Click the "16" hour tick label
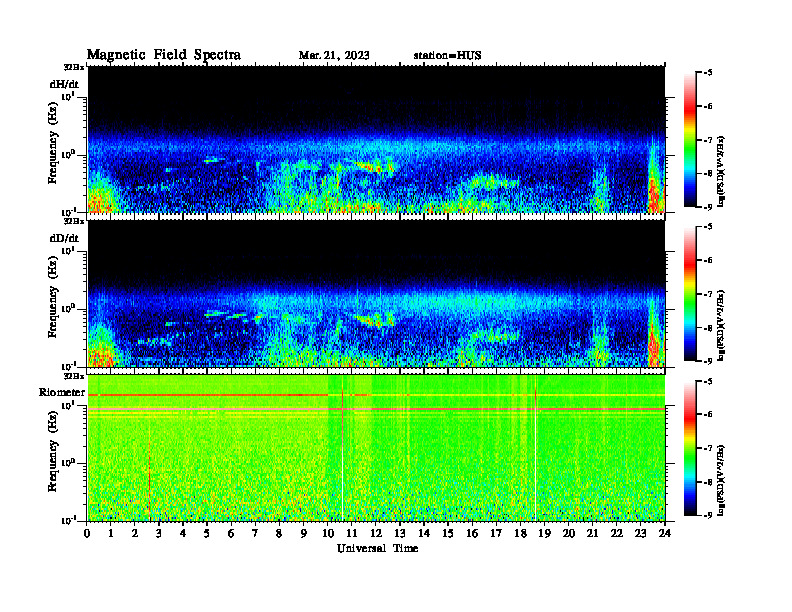The width and height of the screenshot is (792, 612). pyautogui.click(x=472, y=533)
